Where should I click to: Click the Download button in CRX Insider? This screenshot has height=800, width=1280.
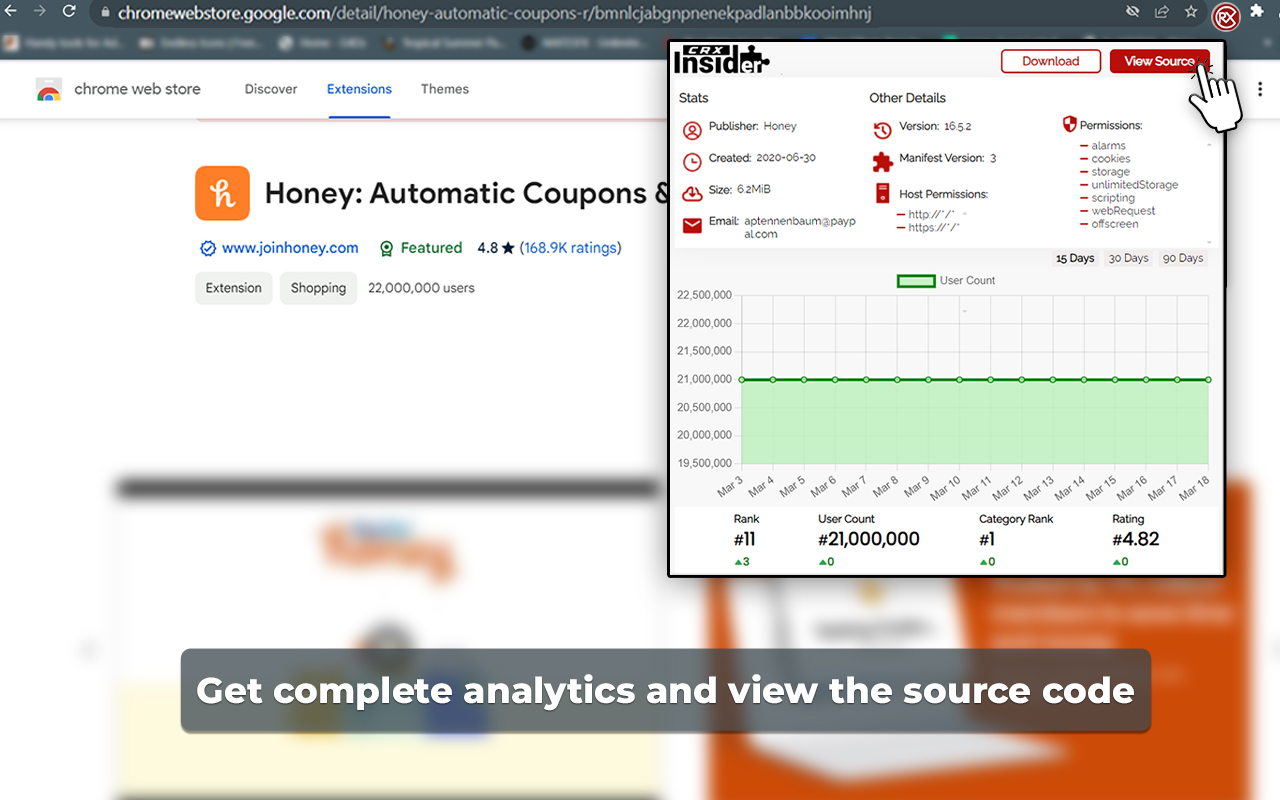1051,61
